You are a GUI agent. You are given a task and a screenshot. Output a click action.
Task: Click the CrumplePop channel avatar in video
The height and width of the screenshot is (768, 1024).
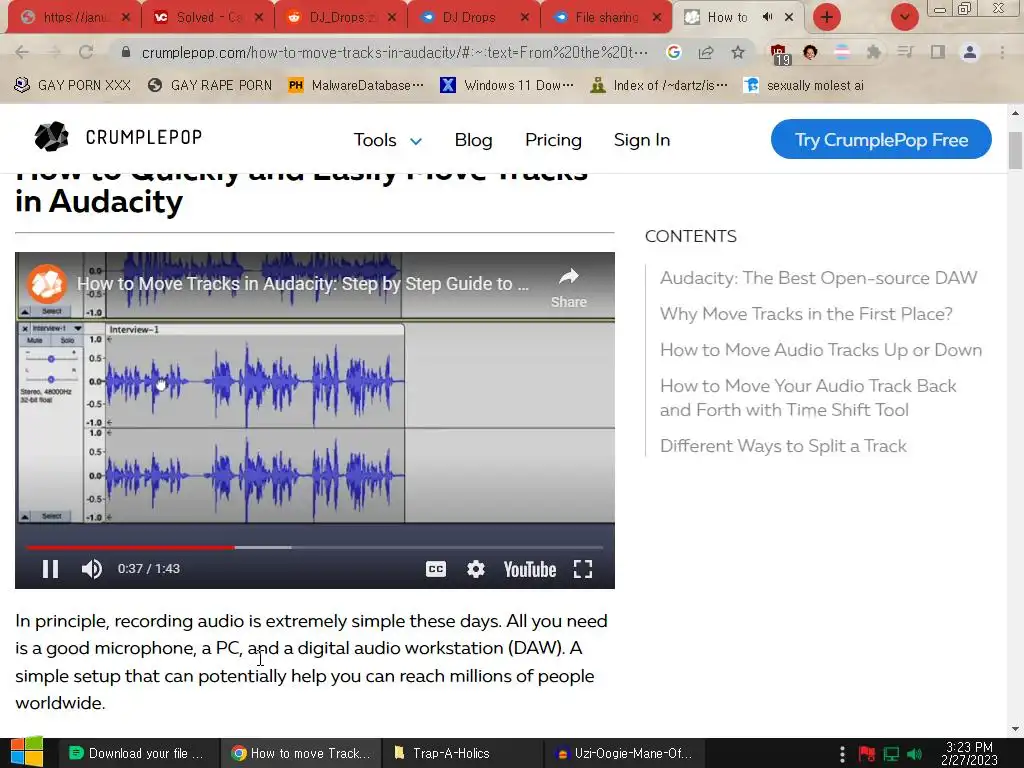[46, 283]
